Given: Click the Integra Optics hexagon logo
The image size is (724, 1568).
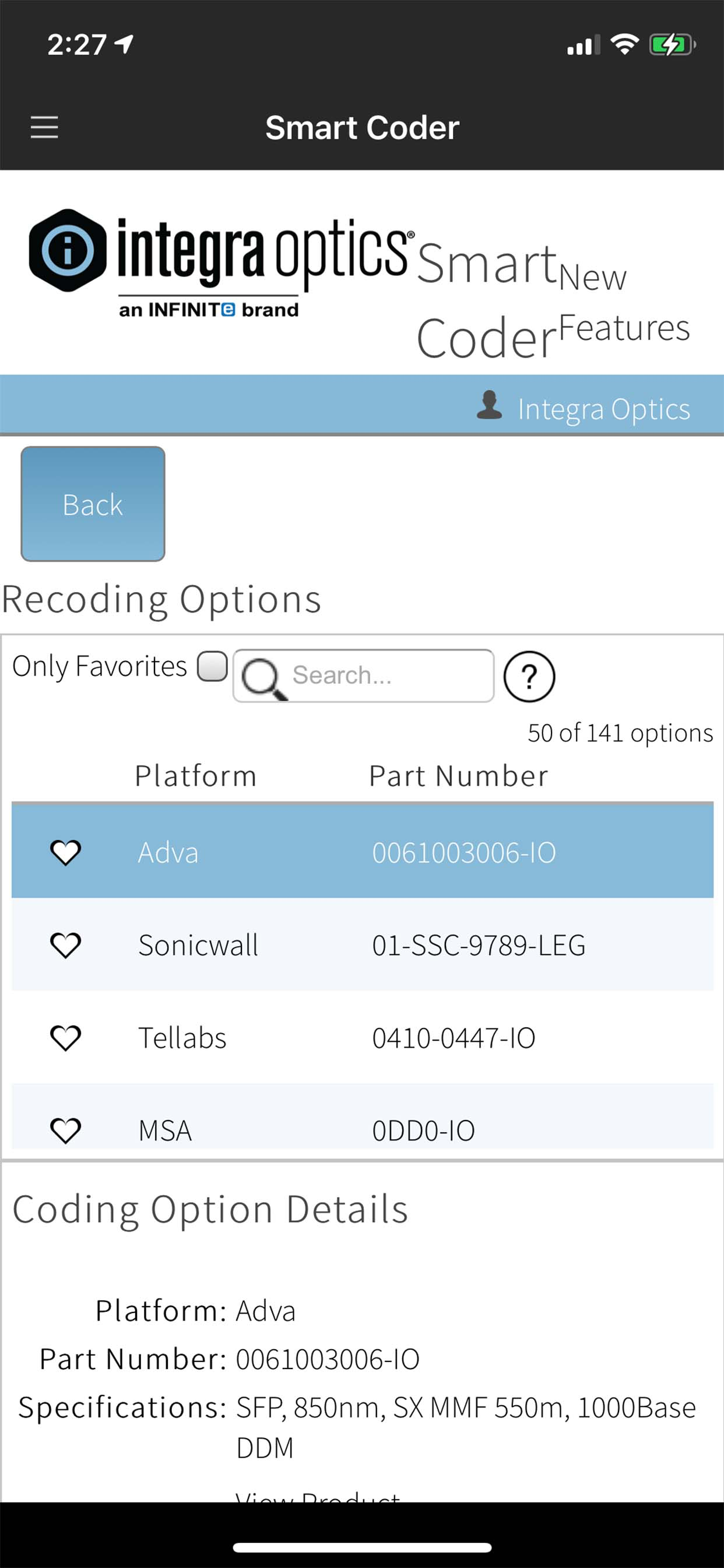Looking at the screenshot, I should coord(68,250).
